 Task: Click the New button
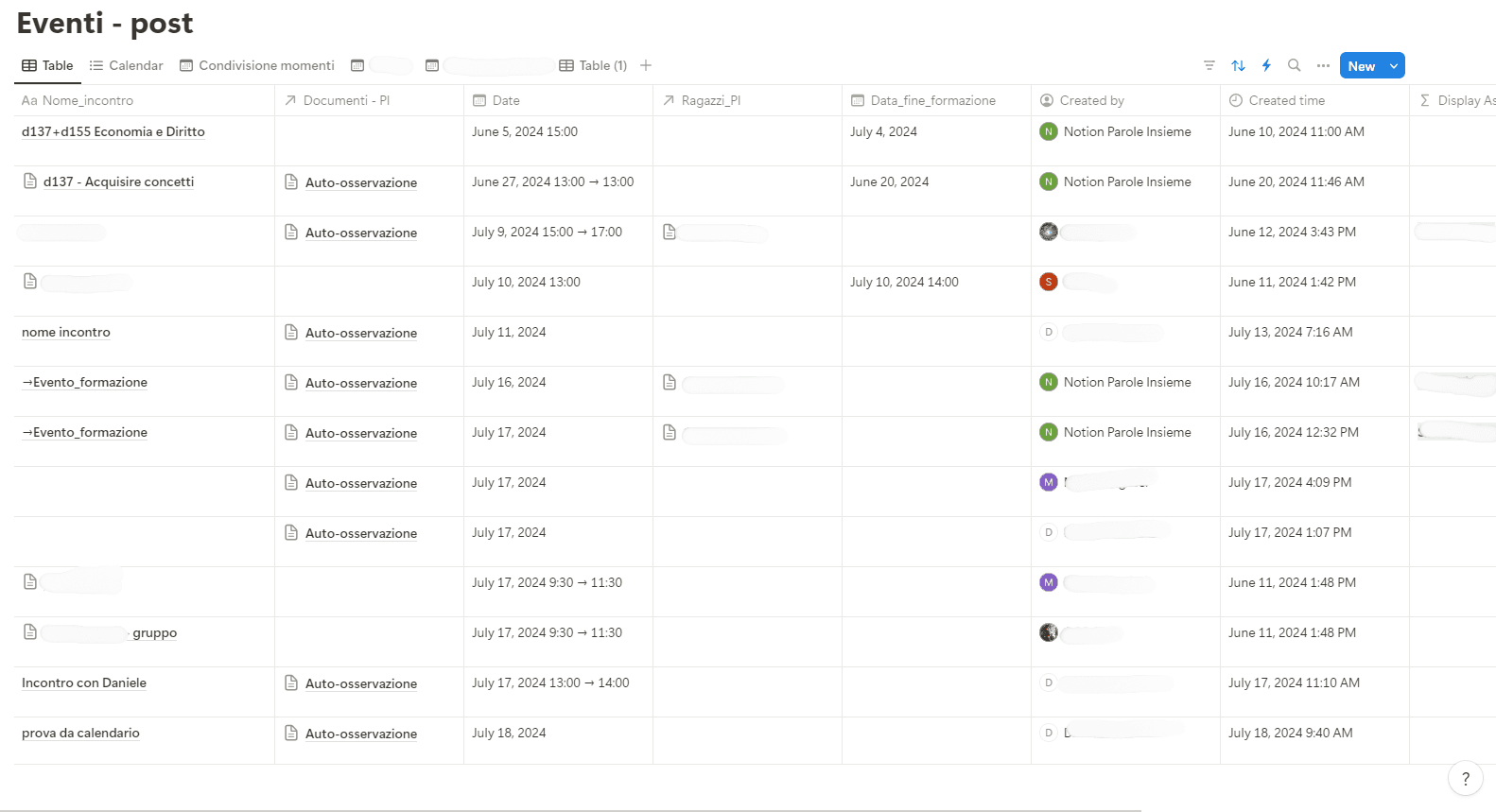1362,66
